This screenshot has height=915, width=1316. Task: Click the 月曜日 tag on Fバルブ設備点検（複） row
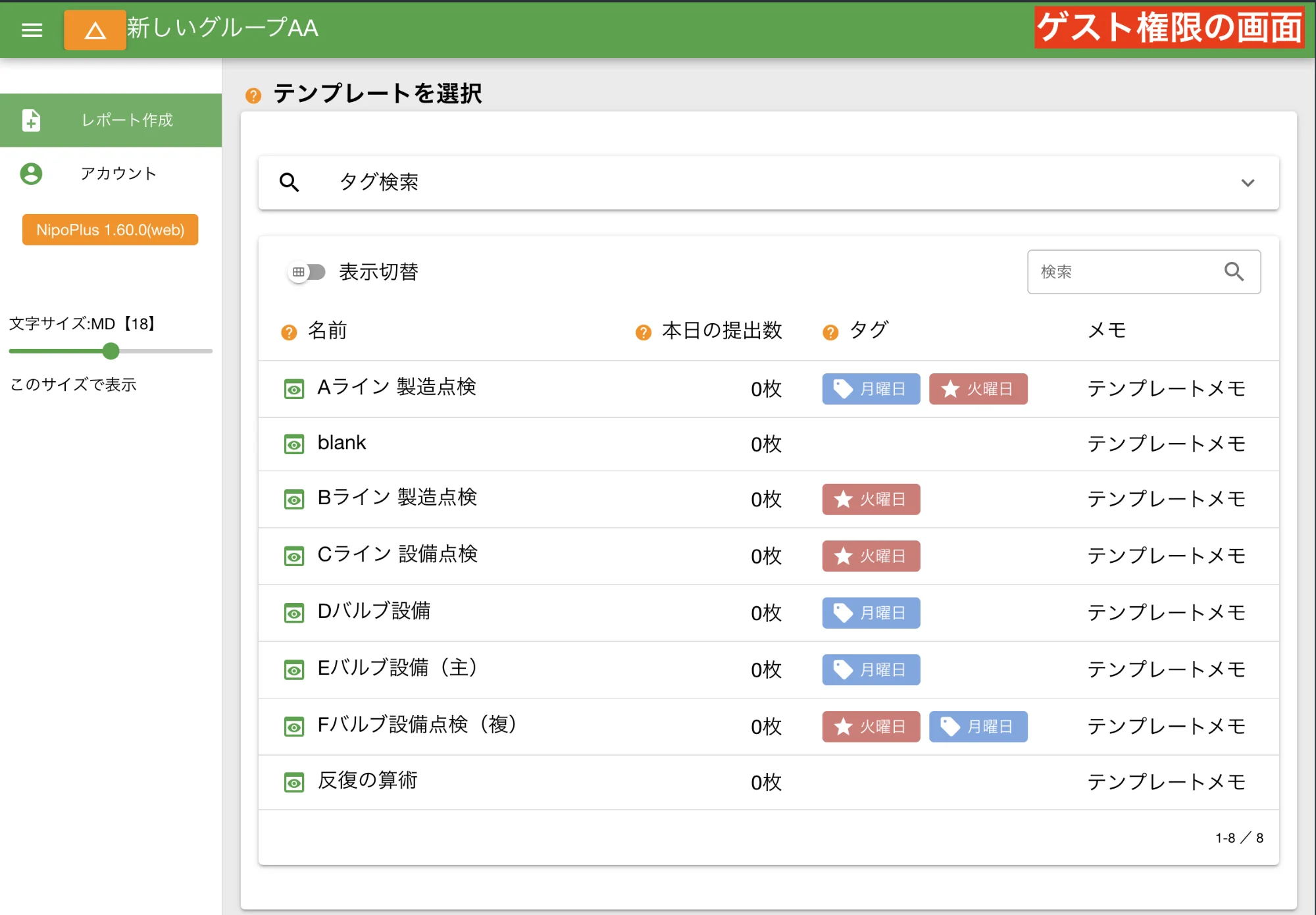[978, 727]
